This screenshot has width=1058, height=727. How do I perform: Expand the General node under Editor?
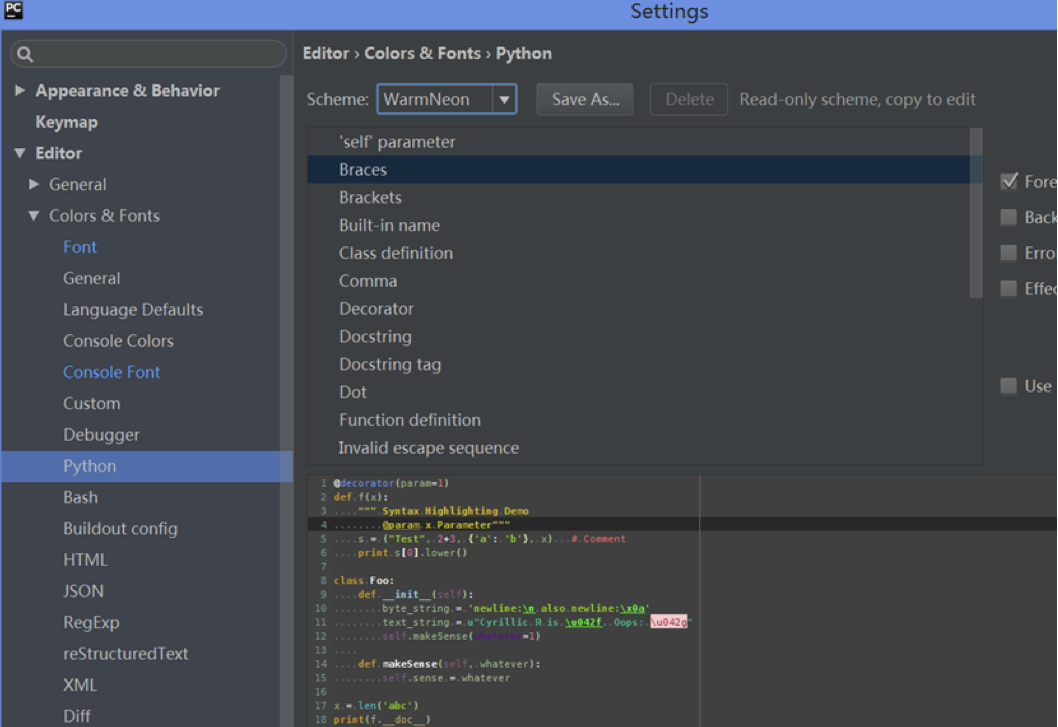[x=34, y=184]
